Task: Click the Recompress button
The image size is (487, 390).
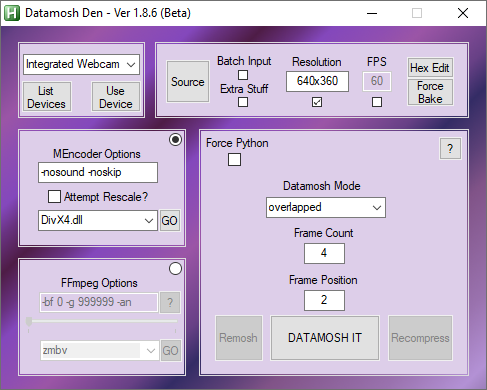Action: point(420,338)
